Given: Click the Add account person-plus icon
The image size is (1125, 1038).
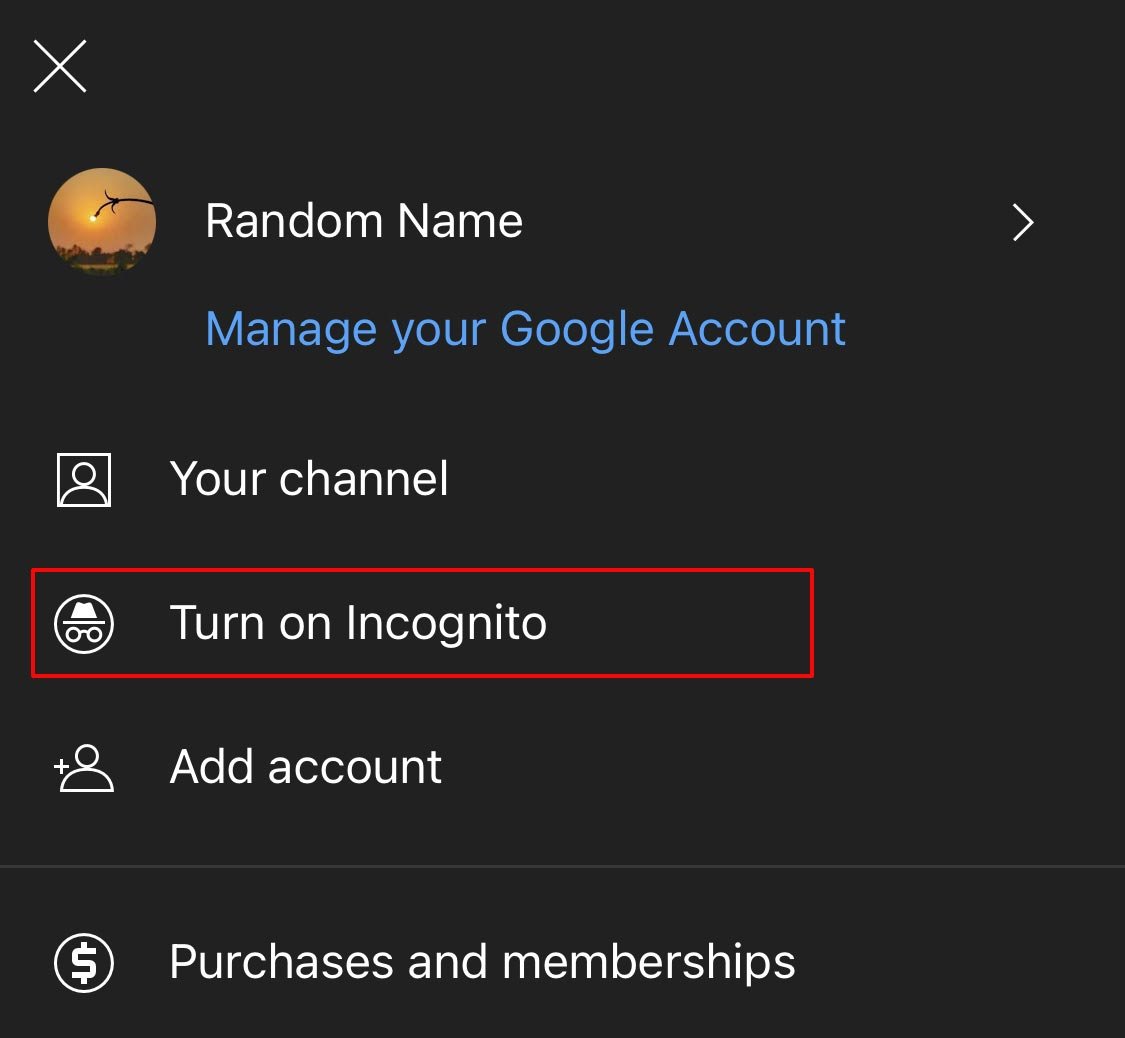Looking at the screenshot, I should click(84, 768).
